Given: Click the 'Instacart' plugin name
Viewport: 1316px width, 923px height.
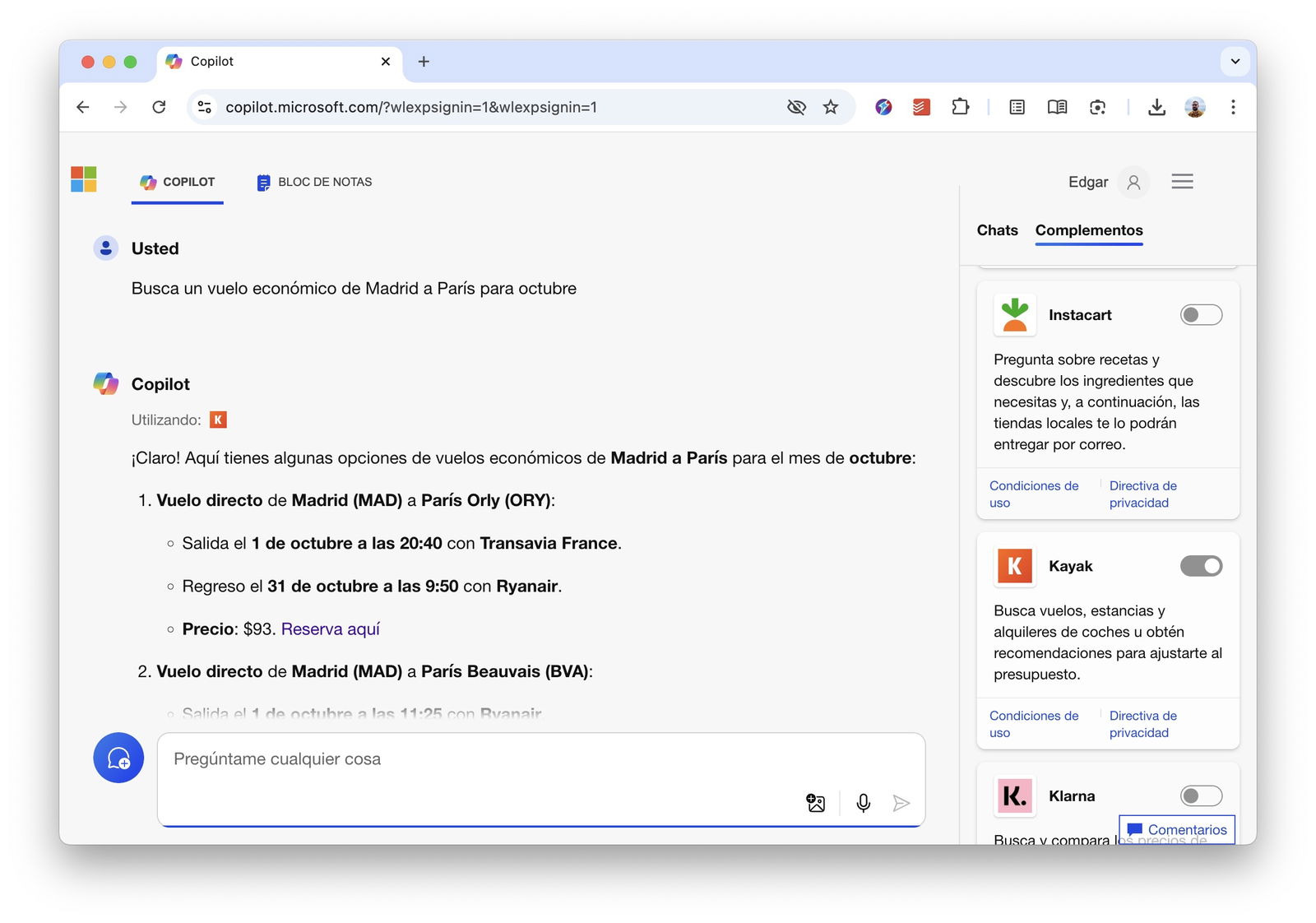Looking at the screenshot, I should (x=1080, y=315).
